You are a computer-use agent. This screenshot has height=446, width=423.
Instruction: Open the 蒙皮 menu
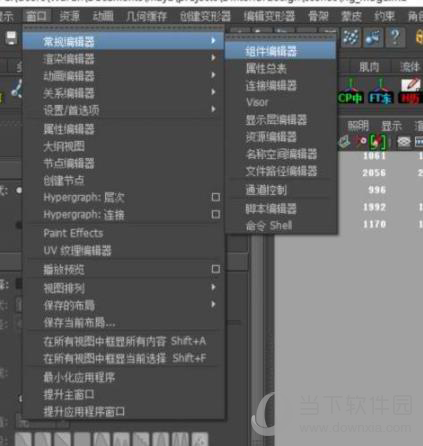tap(351, 16)
